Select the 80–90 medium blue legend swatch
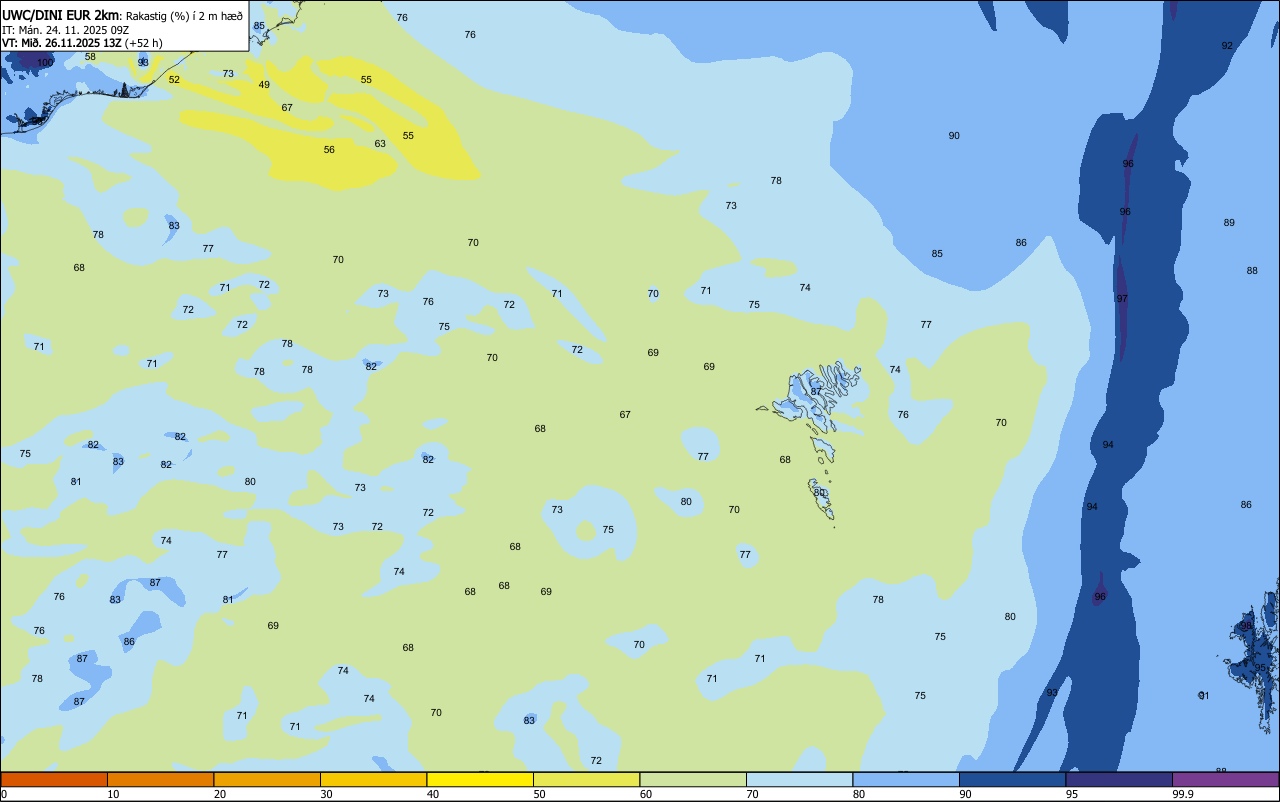The image size is (1280, 802). coord(906,779)
